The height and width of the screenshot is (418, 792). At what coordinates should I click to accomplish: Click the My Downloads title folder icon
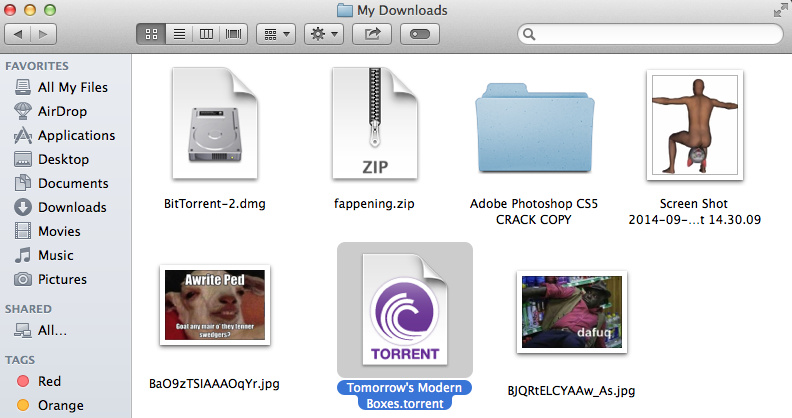345,10
